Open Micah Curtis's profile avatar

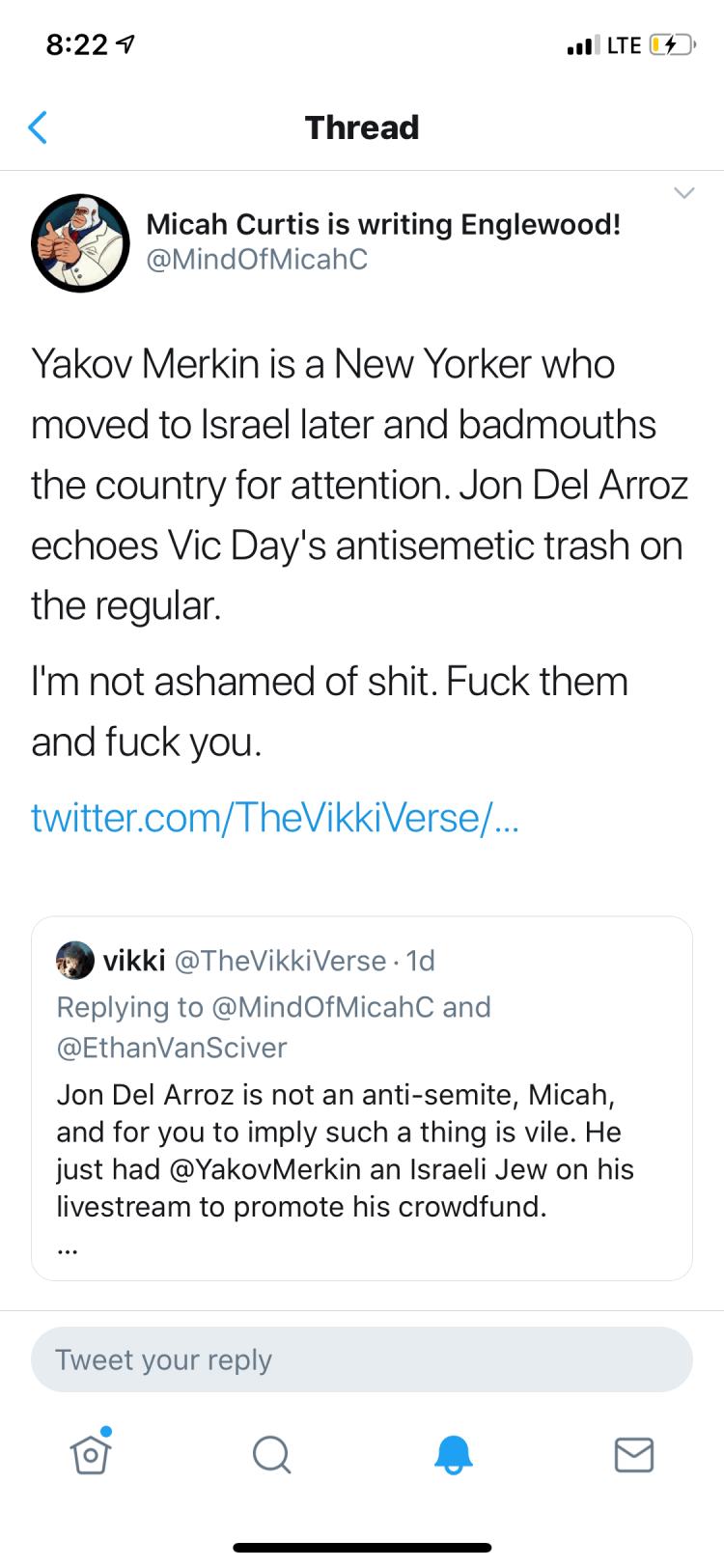(x=80, y=242)
